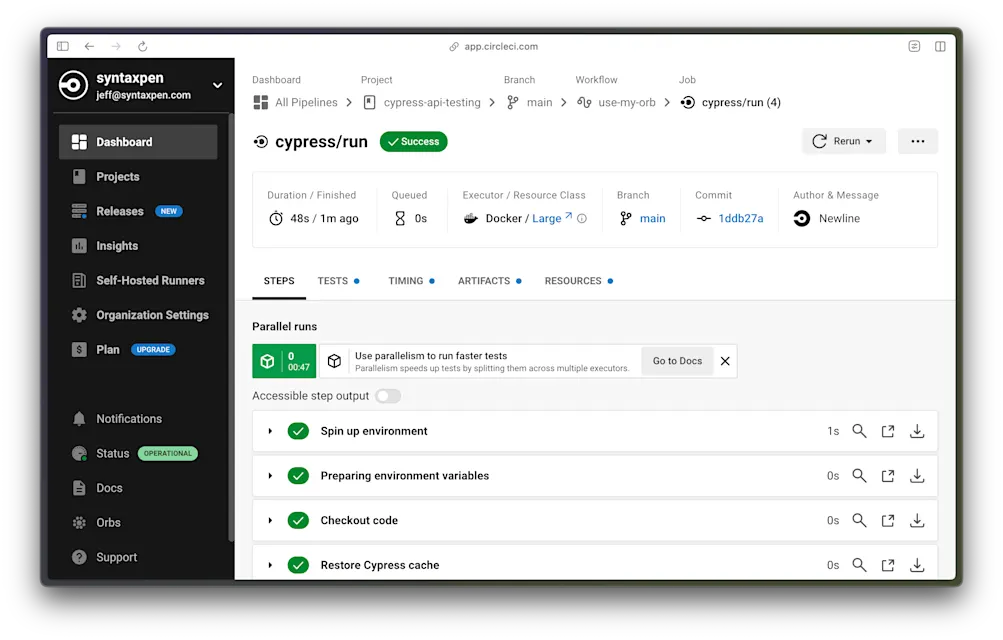Click the browser forward arrow
Screen dimensions: 1003x640
(116, 46)
